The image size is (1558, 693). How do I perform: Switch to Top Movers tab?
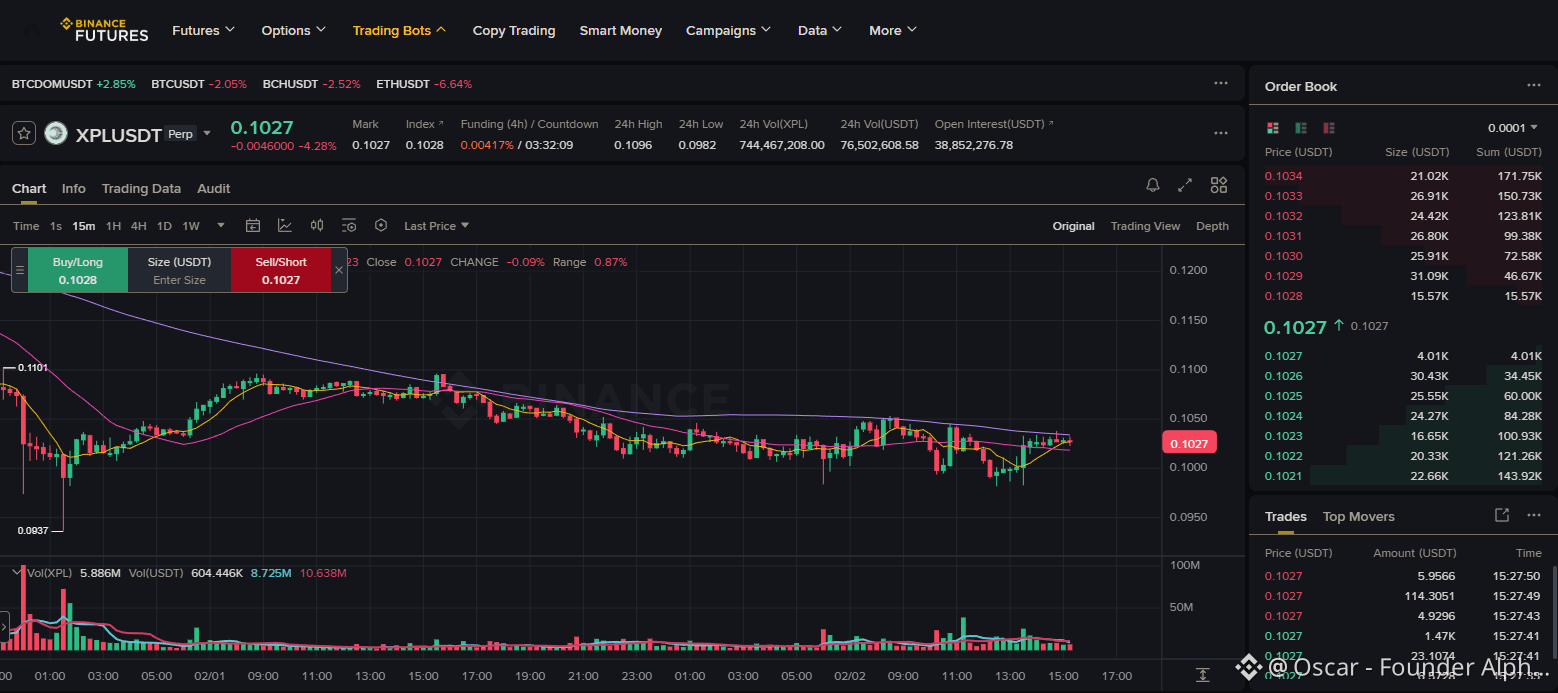[1358, 516]
